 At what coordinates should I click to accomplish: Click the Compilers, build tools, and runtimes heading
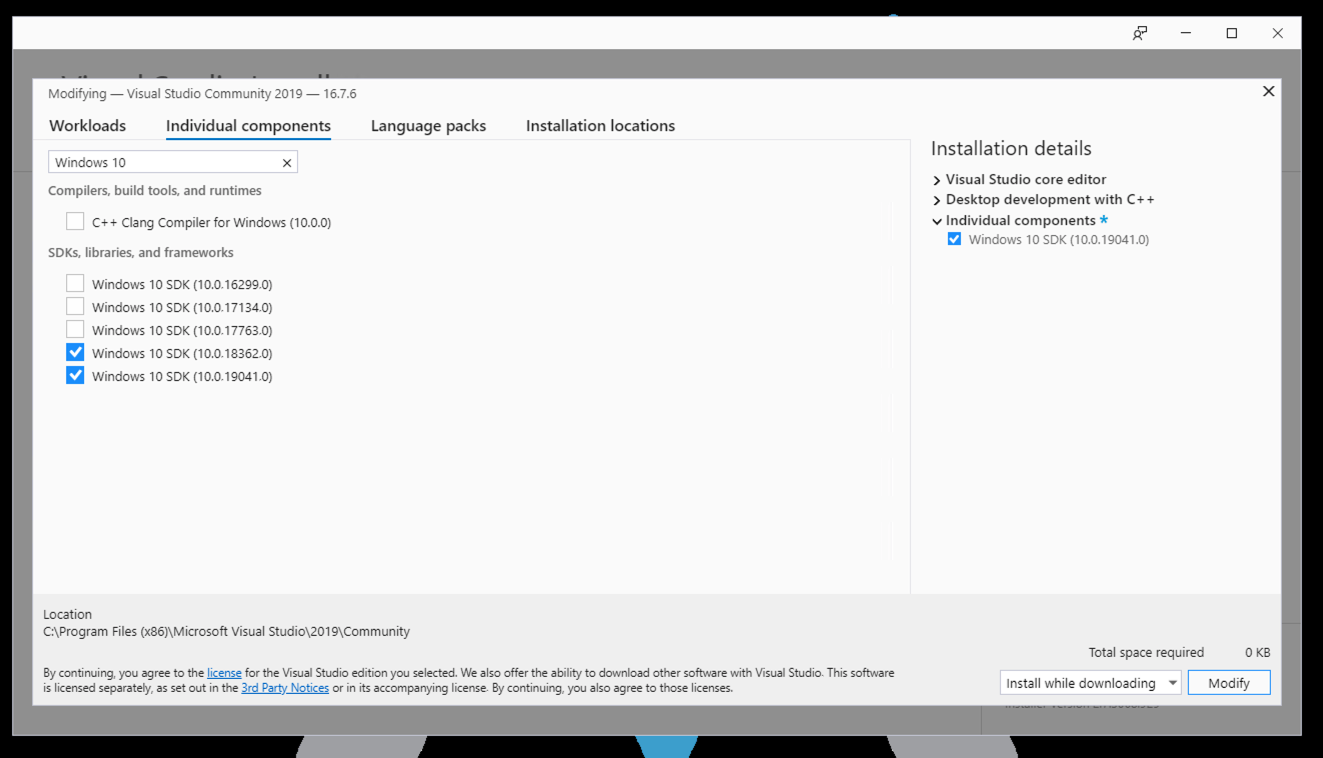click(x=155, y=191)
